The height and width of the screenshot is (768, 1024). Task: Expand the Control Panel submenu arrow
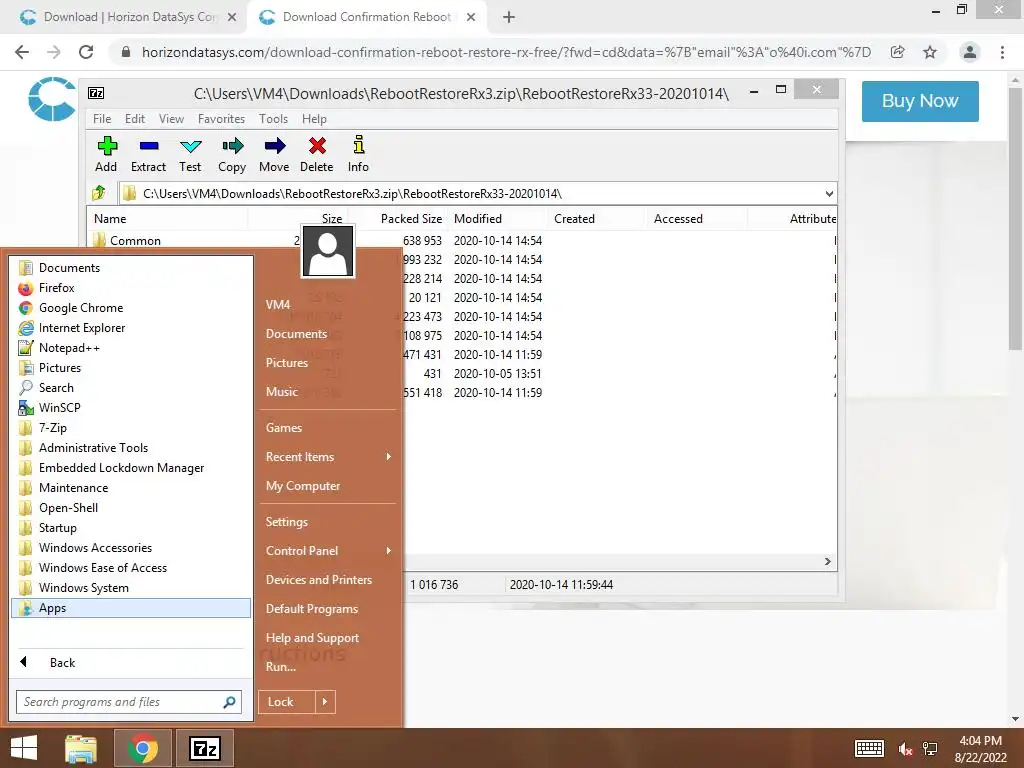(x=389, y=551)
